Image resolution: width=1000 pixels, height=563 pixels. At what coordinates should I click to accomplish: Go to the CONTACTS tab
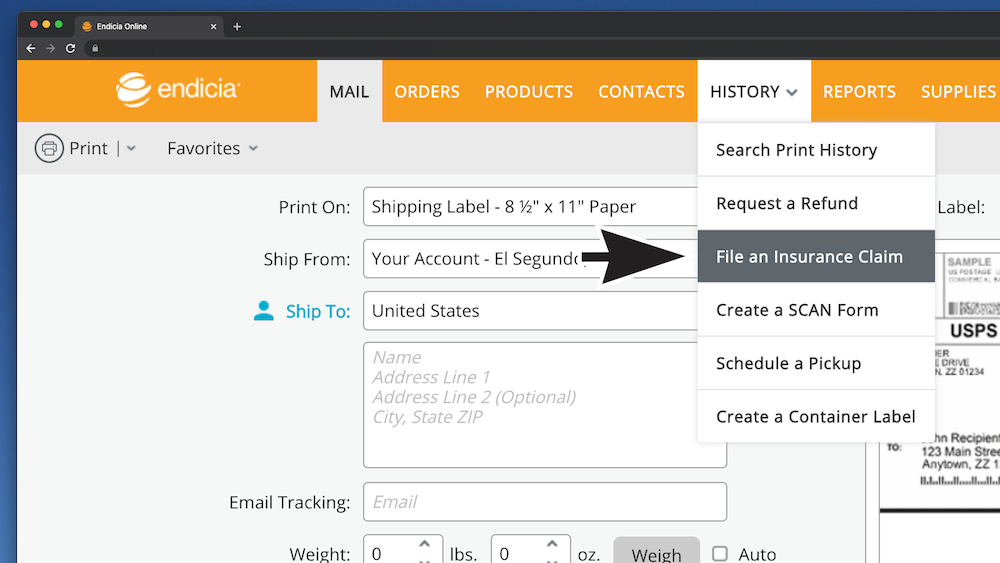click(x=641, y=92)
